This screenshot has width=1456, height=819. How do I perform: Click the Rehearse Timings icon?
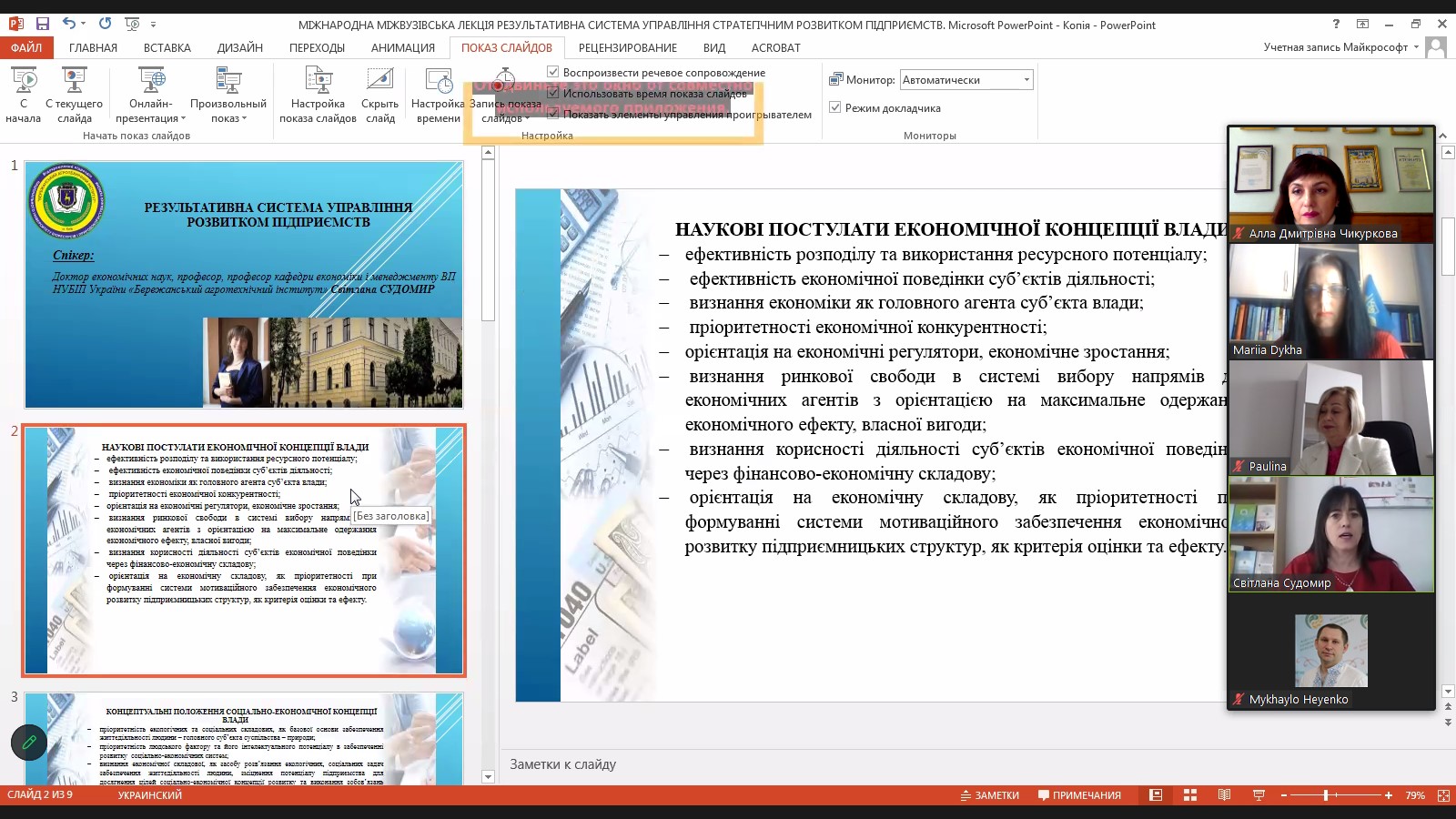[x=439, y=82]
